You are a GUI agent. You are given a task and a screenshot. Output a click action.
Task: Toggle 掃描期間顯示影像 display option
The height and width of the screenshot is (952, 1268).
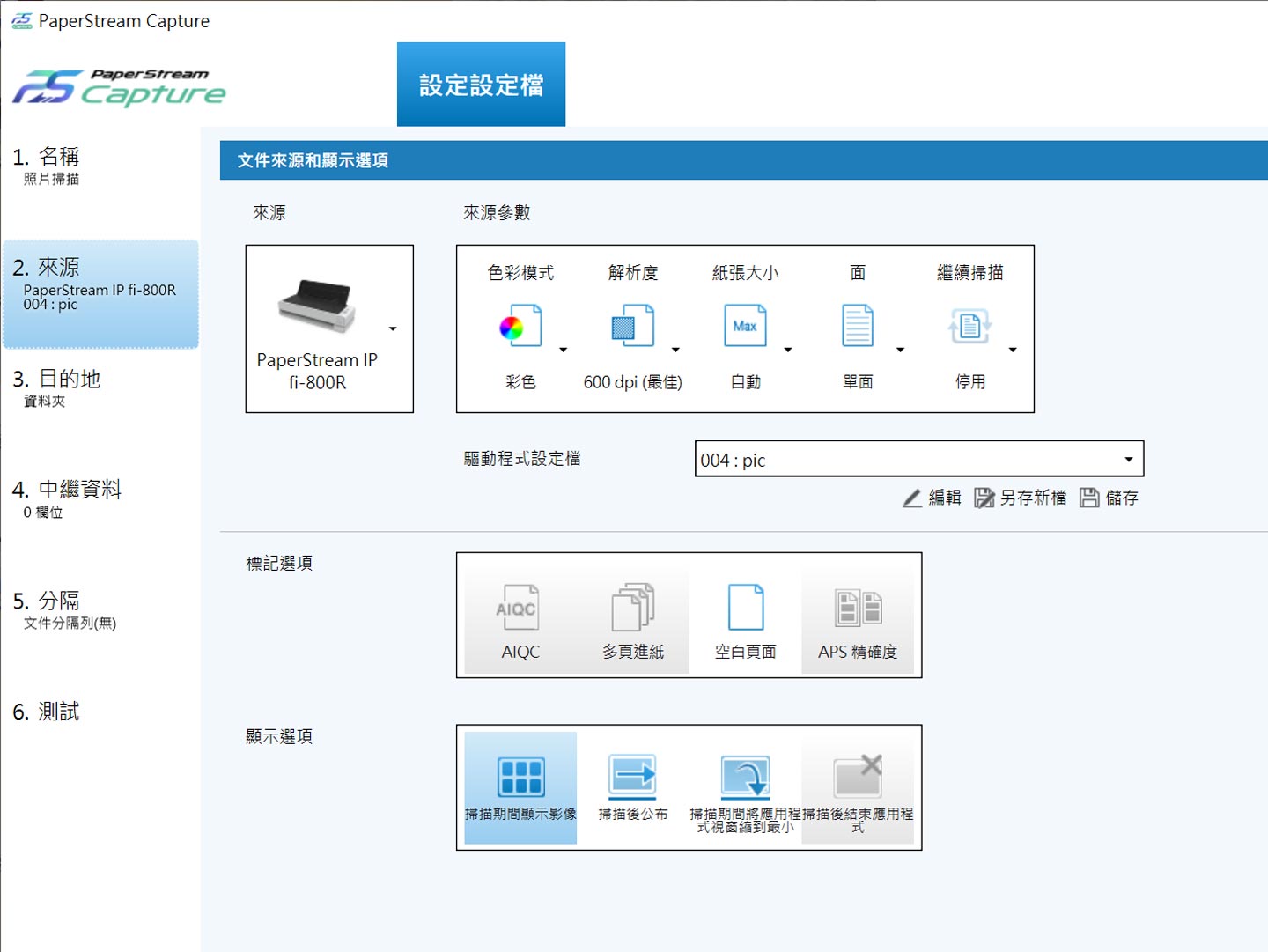point(520,788)
